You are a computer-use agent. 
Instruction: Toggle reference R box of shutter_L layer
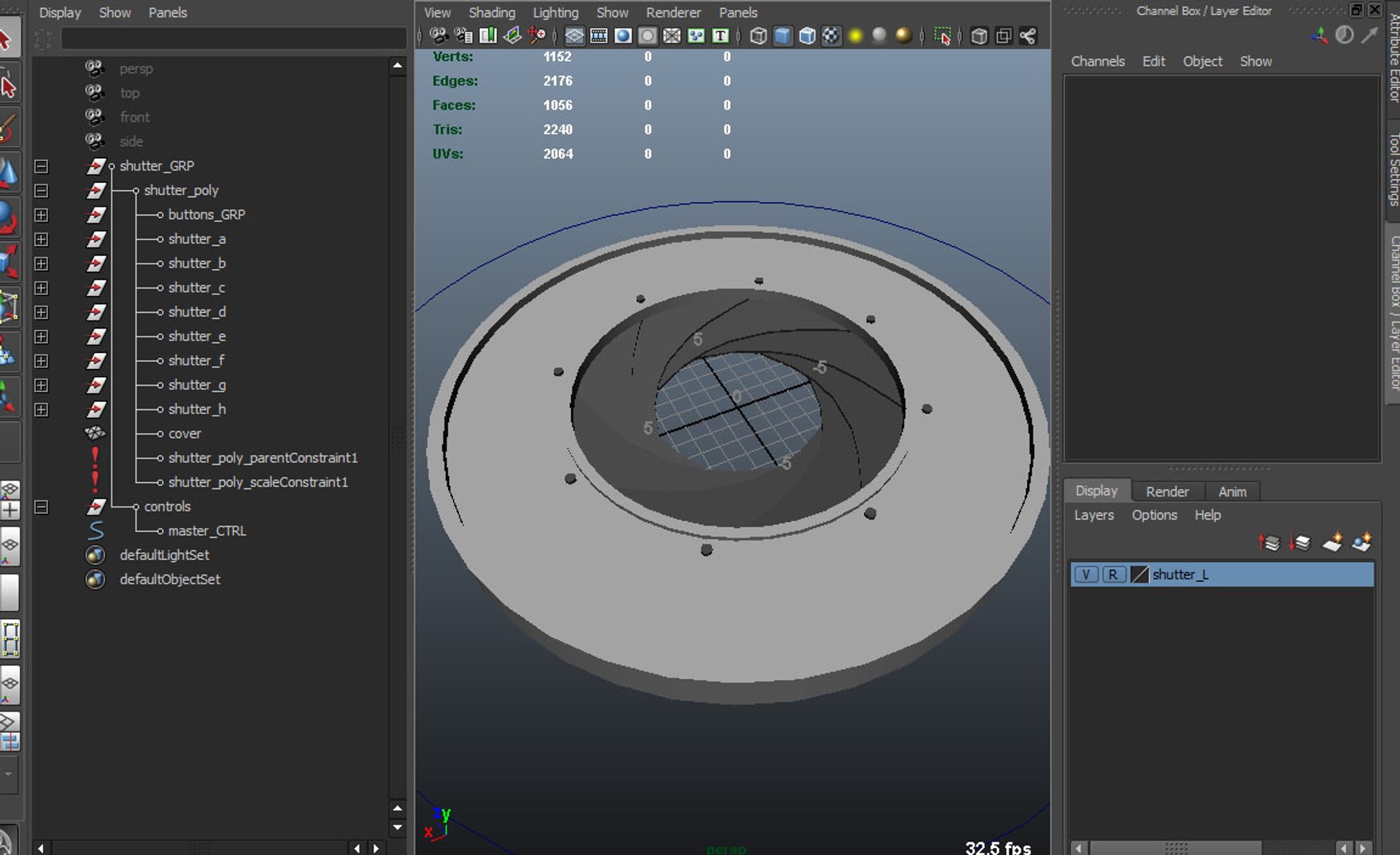pyautogui.click(x=1113, y=575)
